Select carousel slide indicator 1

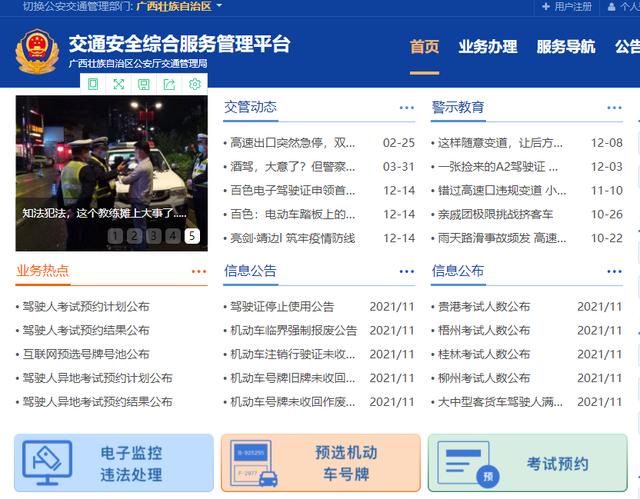[115, 236]
